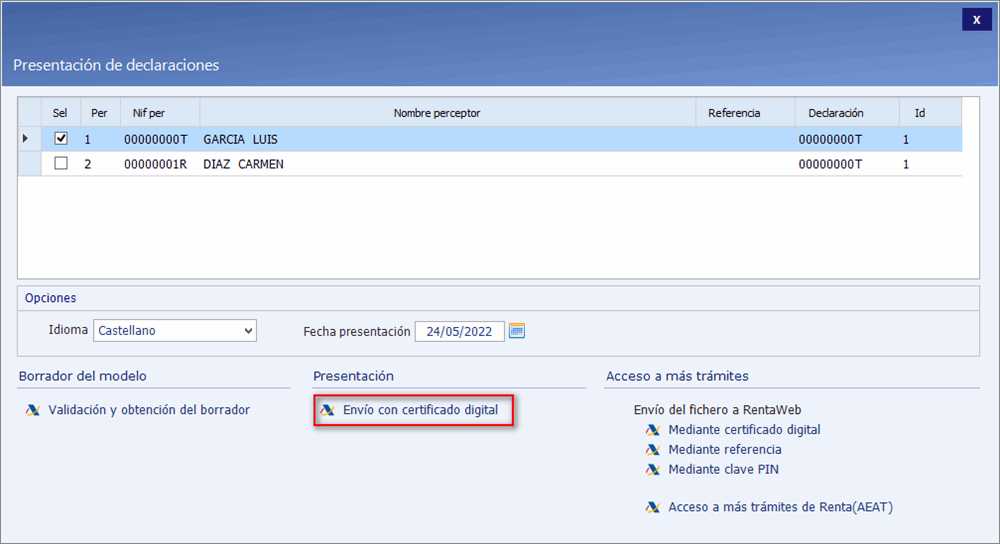Click the icon for Acceso a más trámites de Renta
The height and width of the screenshot is (544, 1000).
click(x=653, y=507)
